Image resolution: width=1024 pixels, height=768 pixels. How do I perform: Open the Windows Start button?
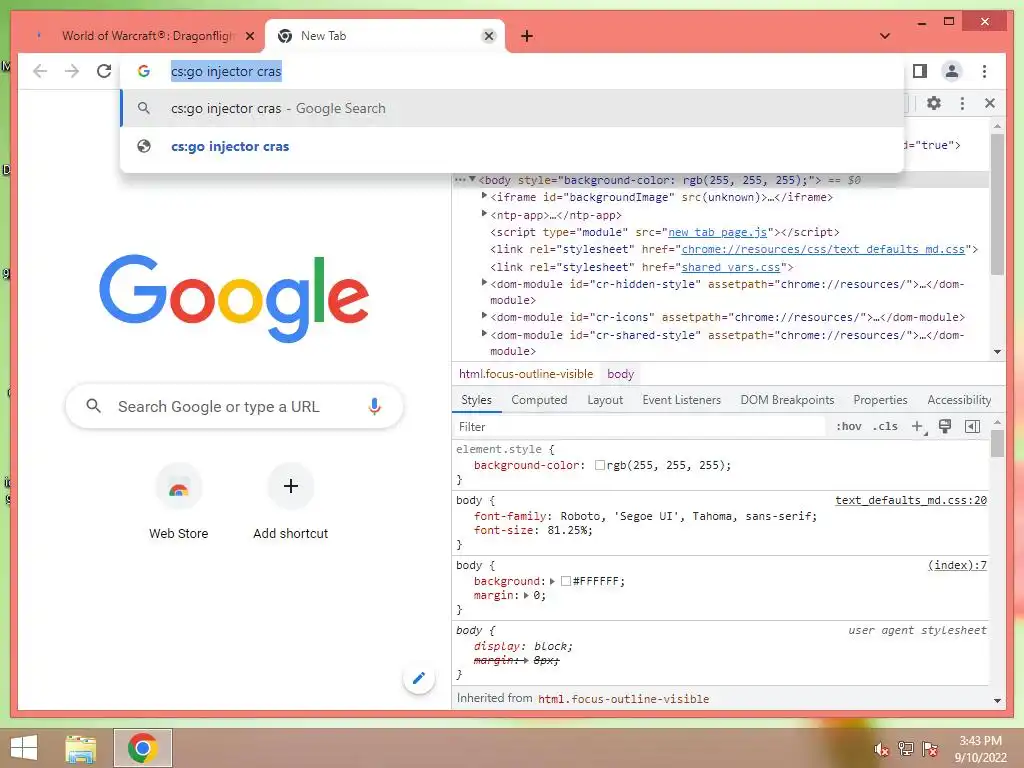(24, 748)
